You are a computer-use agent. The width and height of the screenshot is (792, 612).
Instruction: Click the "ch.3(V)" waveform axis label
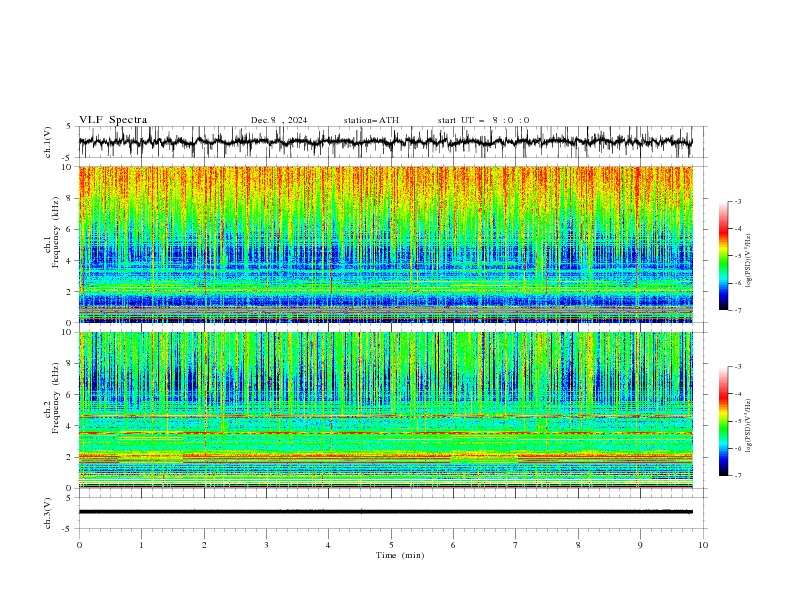[x=48, y=513]
